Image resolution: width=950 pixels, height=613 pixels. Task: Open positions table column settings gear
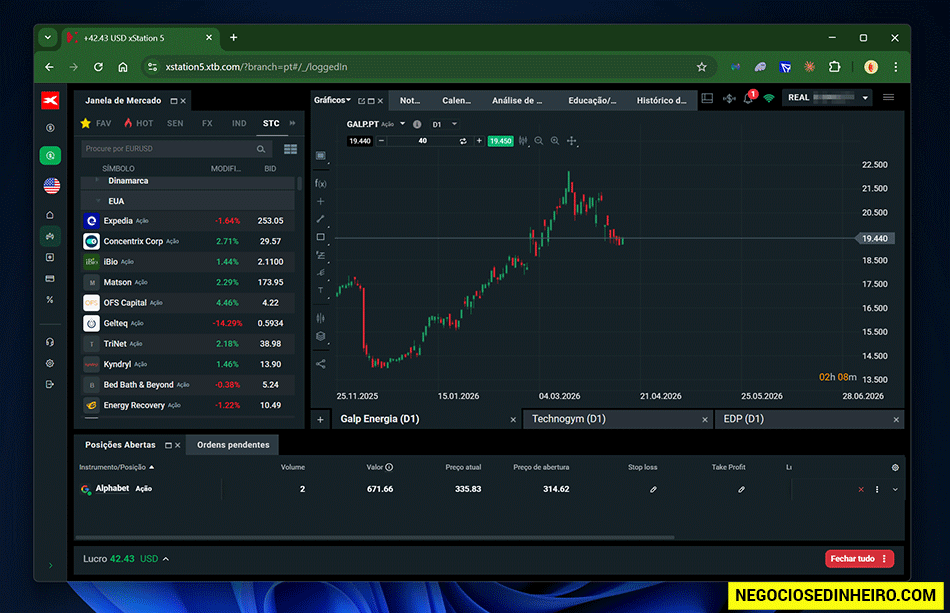[x=895, y=468]
